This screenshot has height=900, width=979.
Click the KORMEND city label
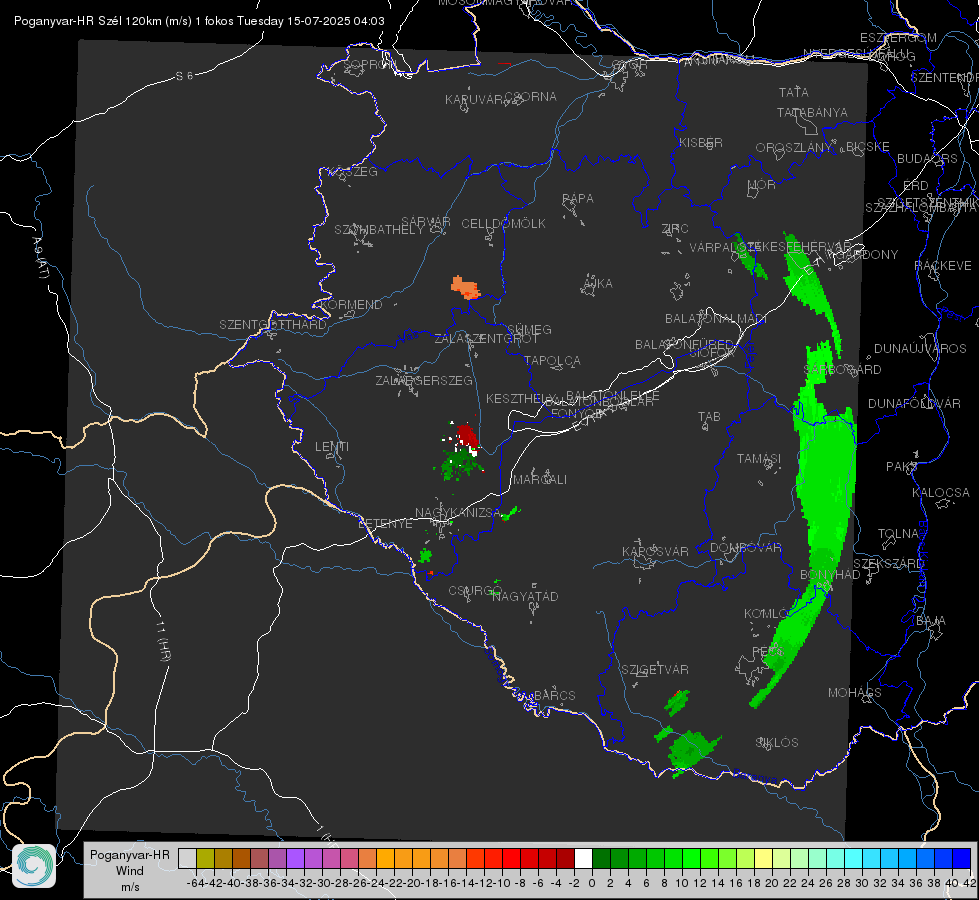pos(352,305)
